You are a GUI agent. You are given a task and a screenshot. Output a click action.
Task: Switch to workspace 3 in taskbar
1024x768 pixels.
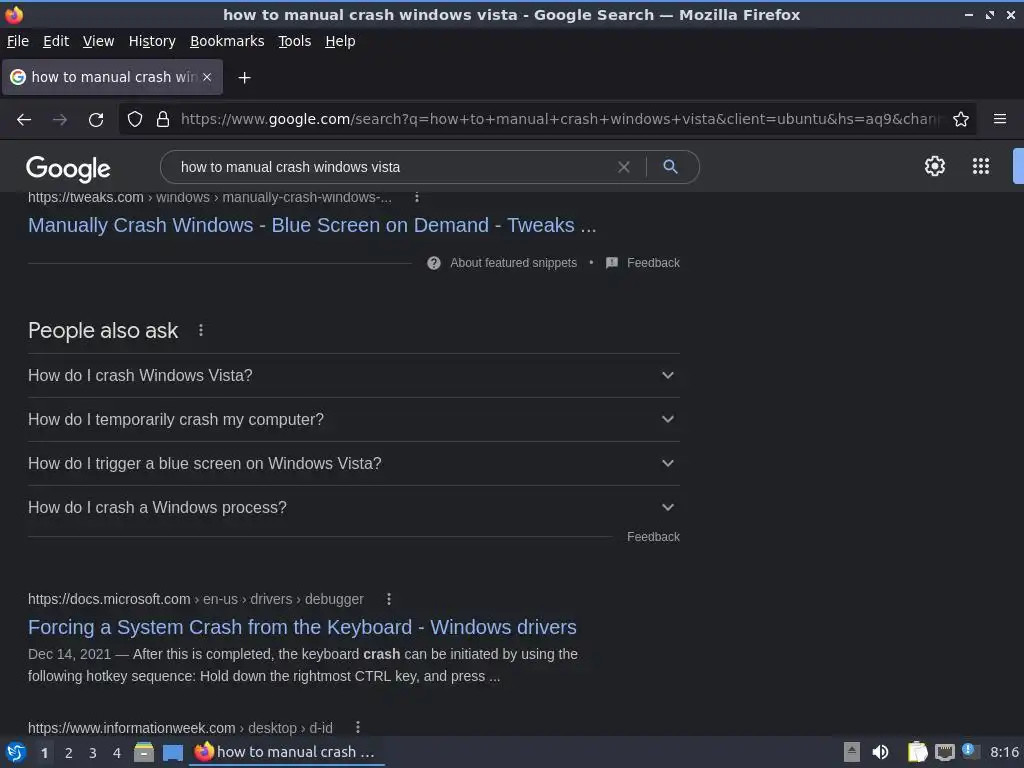coord(93,753)
